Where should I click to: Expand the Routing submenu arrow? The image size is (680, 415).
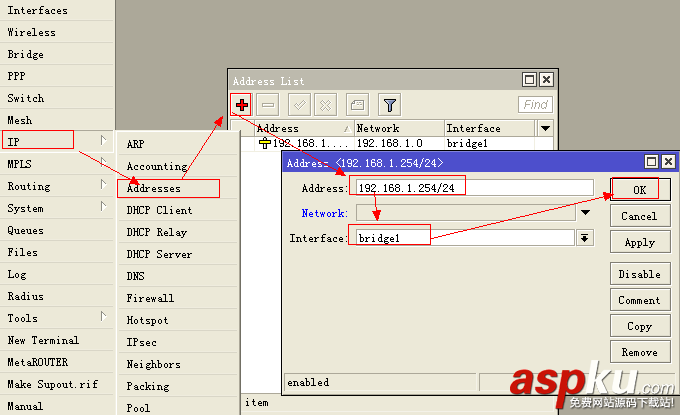coord(103,184)
